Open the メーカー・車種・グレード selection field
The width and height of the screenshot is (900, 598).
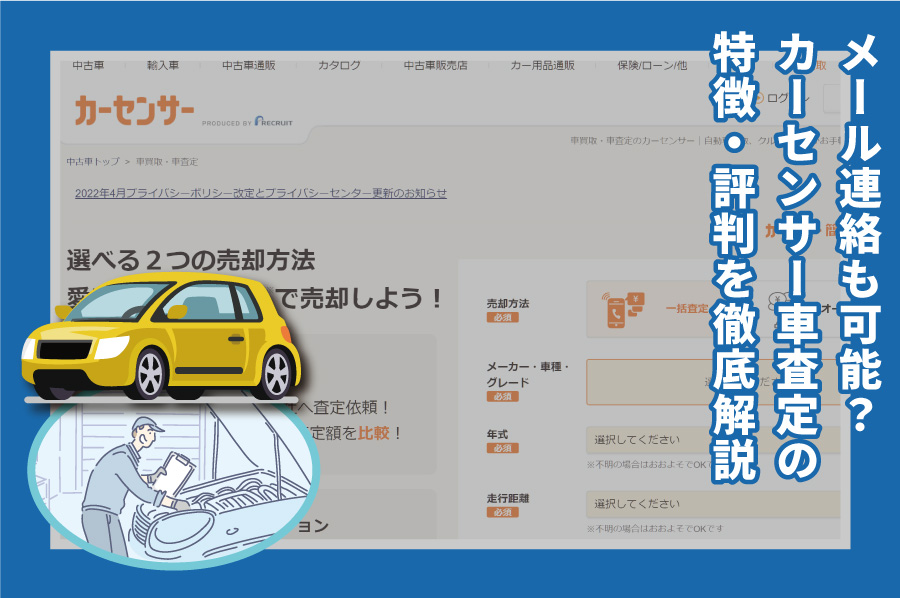[x=712, y=382]
